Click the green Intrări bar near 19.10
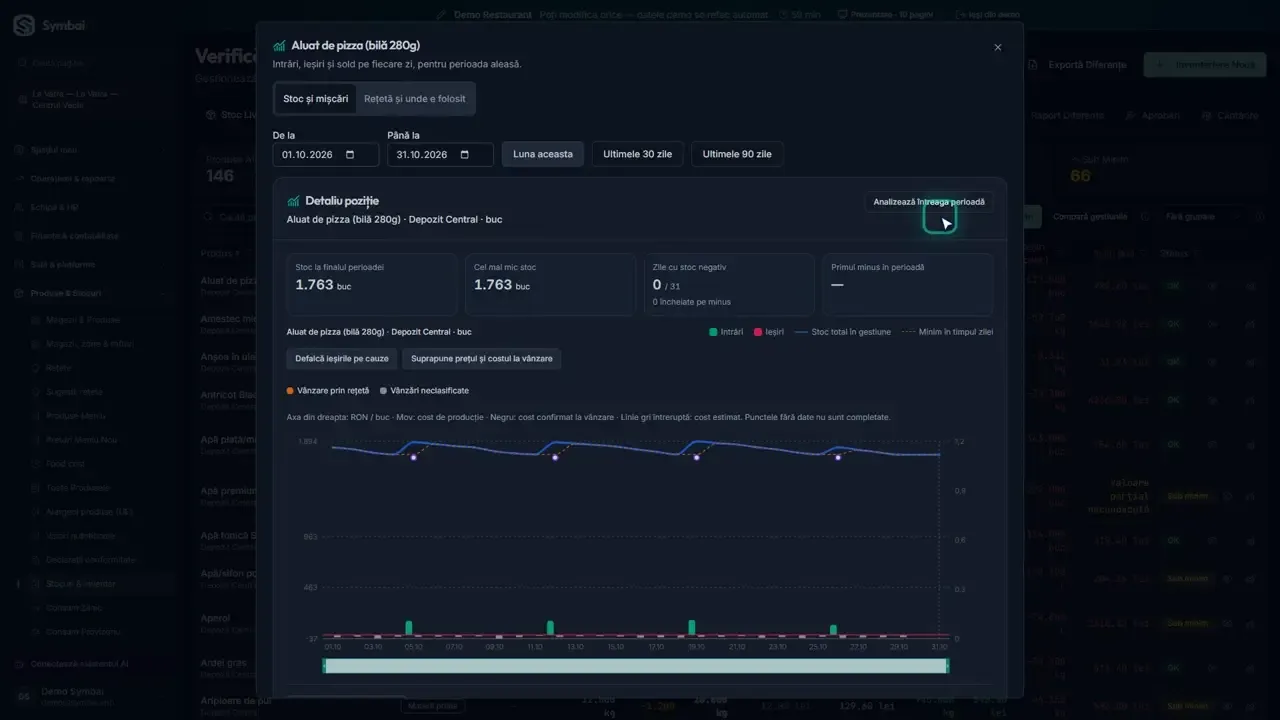1280x720 pixels. tap(692, 627)
